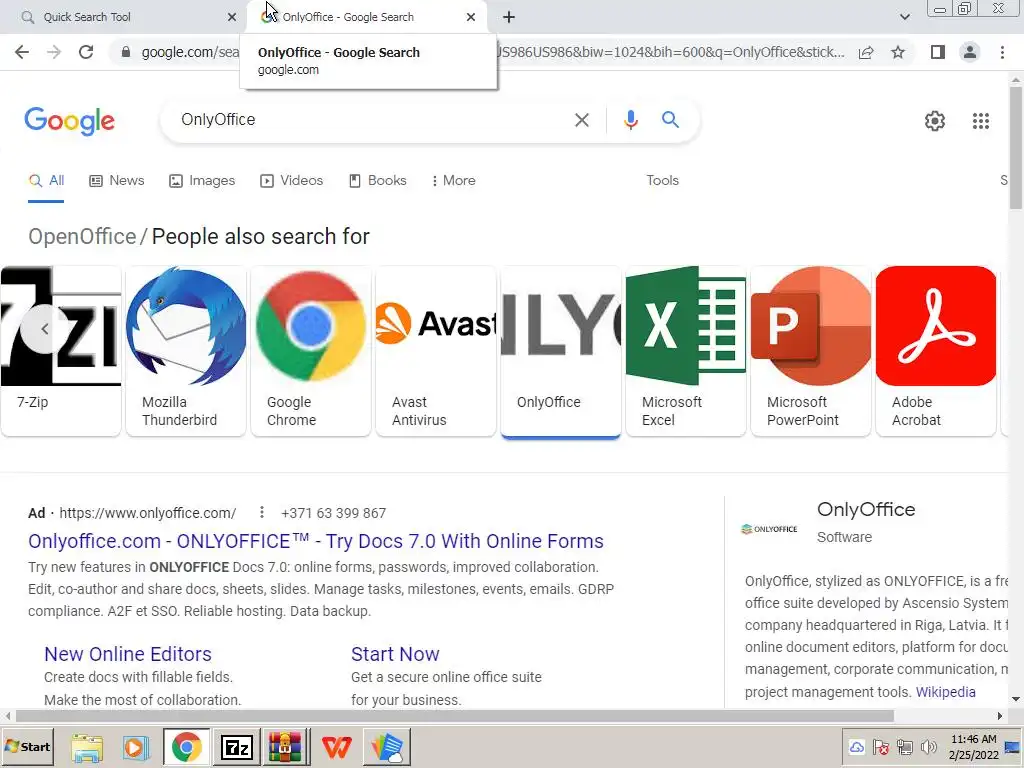Screen dimensions: 1024x768
Task: Open the Start Now sitelink
Action: pos(395,654)
